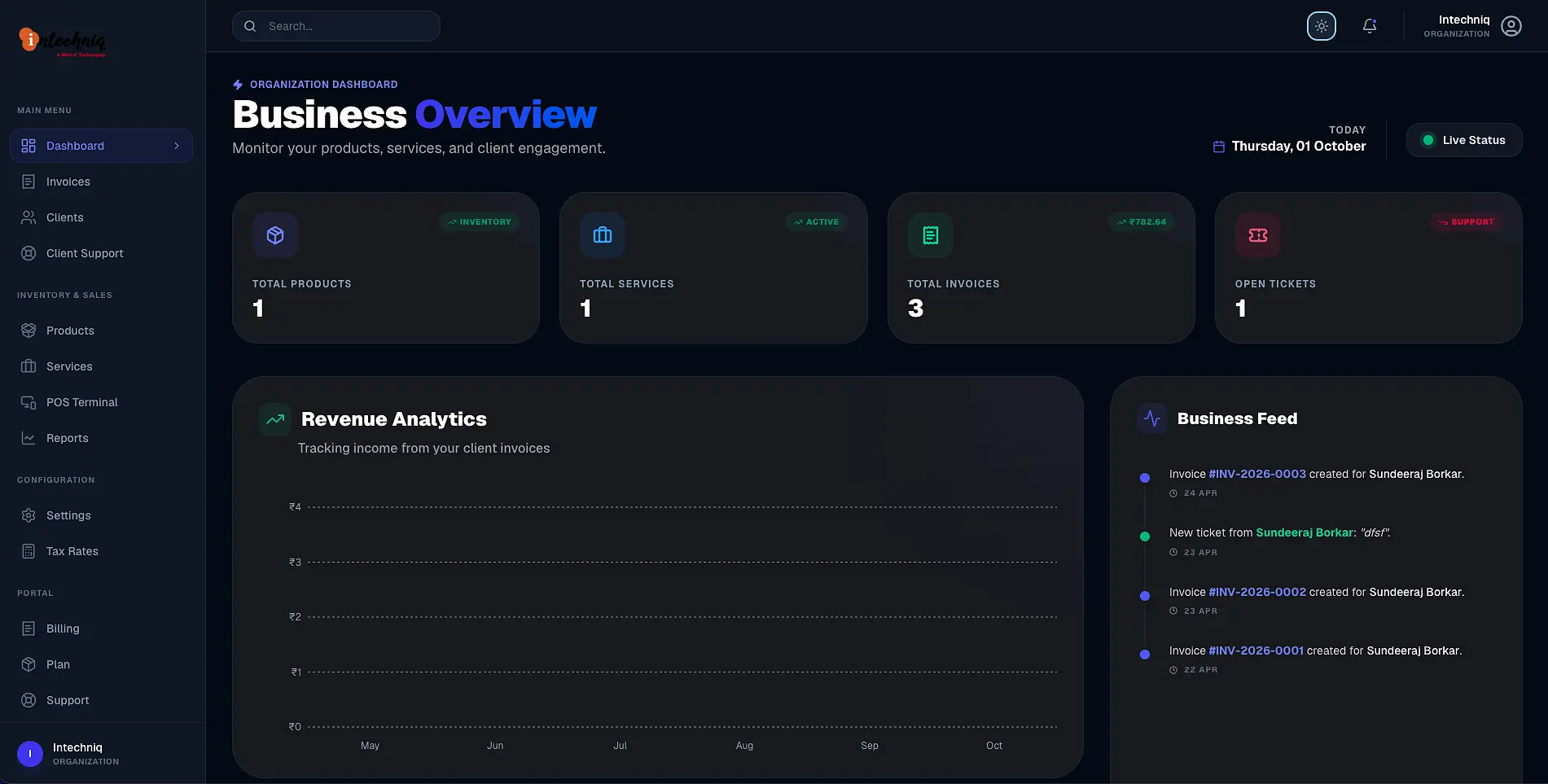
Task: Click the user profile avatar icon
Action: click(1511, 26)
